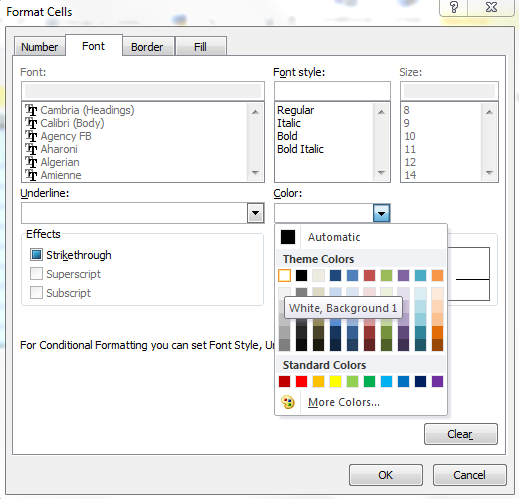The image size is (519, 499).
Task: Select font size 11
Action: click(x=410, y=149)
